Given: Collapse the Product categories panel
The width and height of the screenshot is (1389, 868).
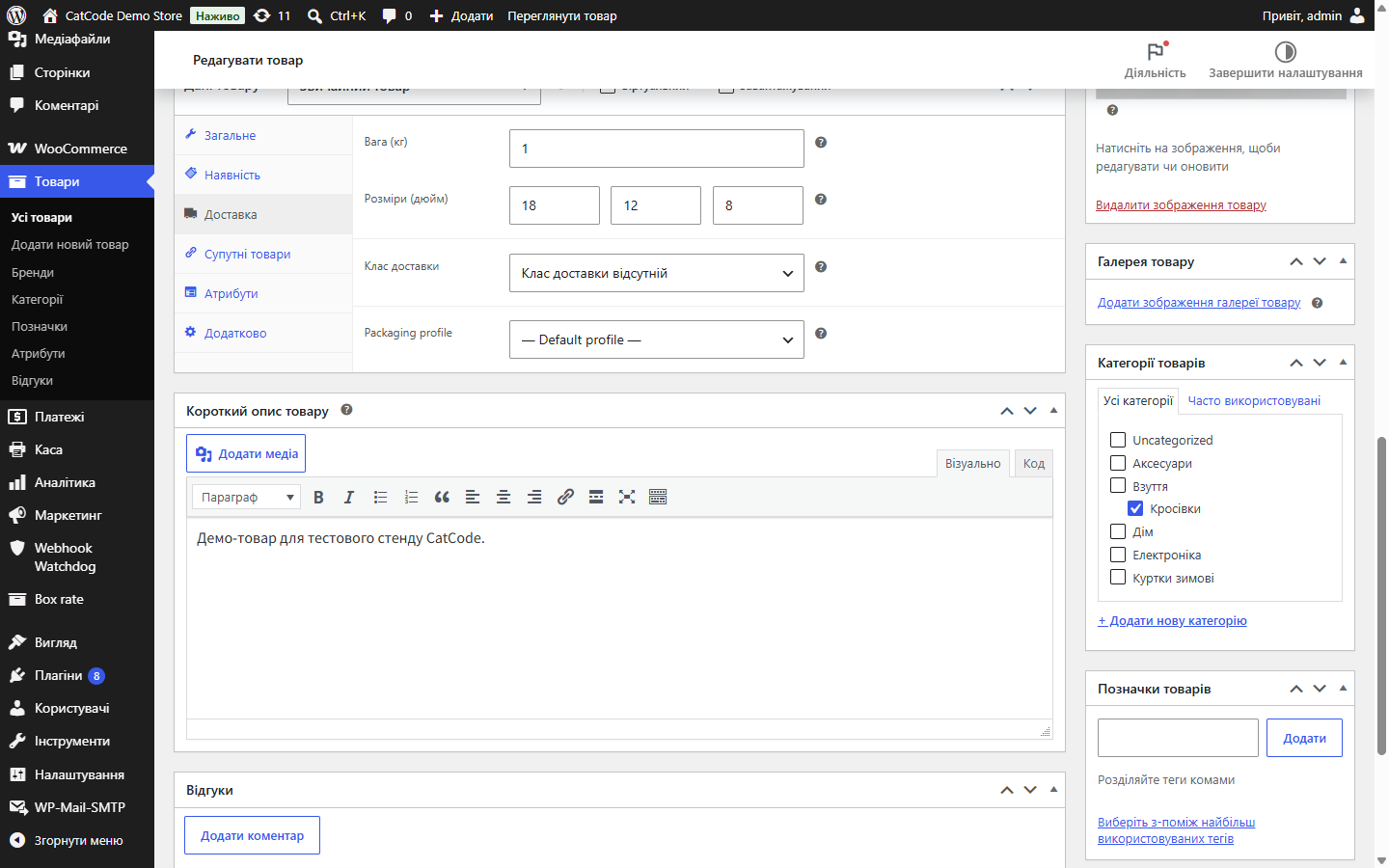Looking at the screenshot, I should click(x=1343, y=363).
